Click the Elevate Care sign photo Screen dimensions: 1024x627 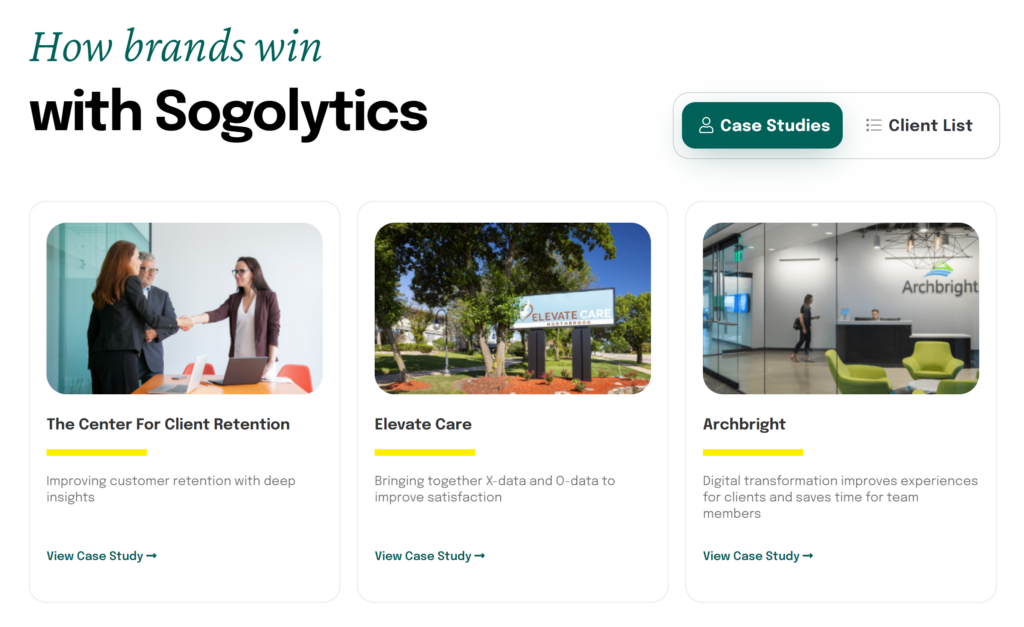coord(512,308)
